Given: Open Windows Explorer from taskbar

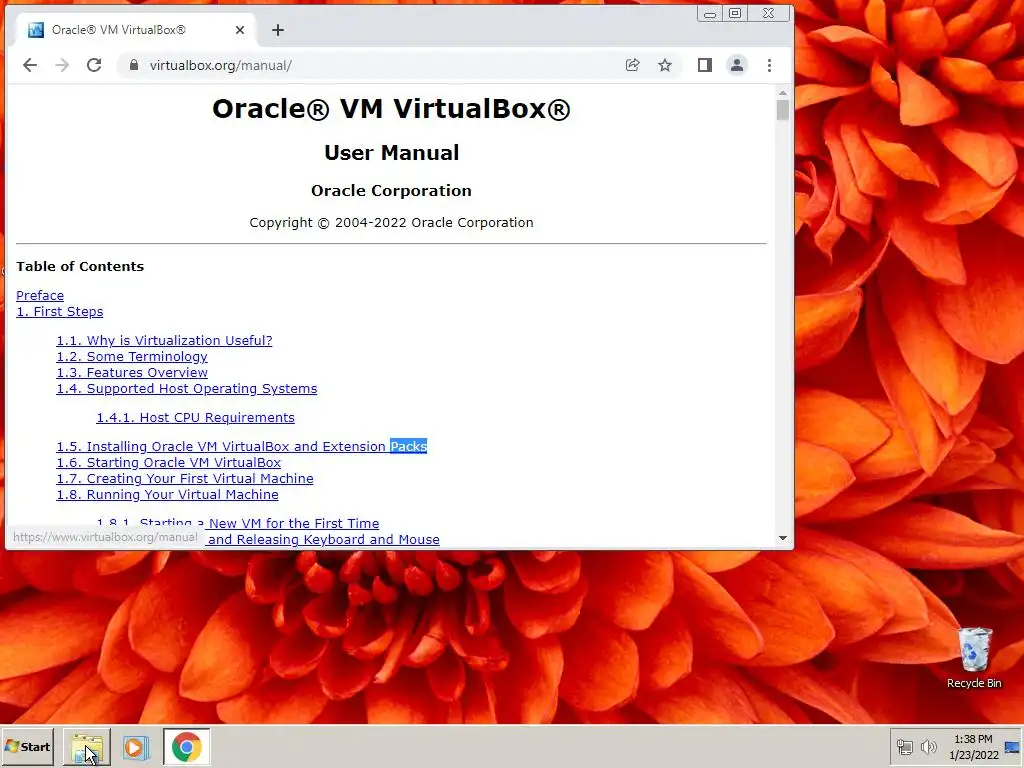Looking at the screenshot, I should pos(87,747).
